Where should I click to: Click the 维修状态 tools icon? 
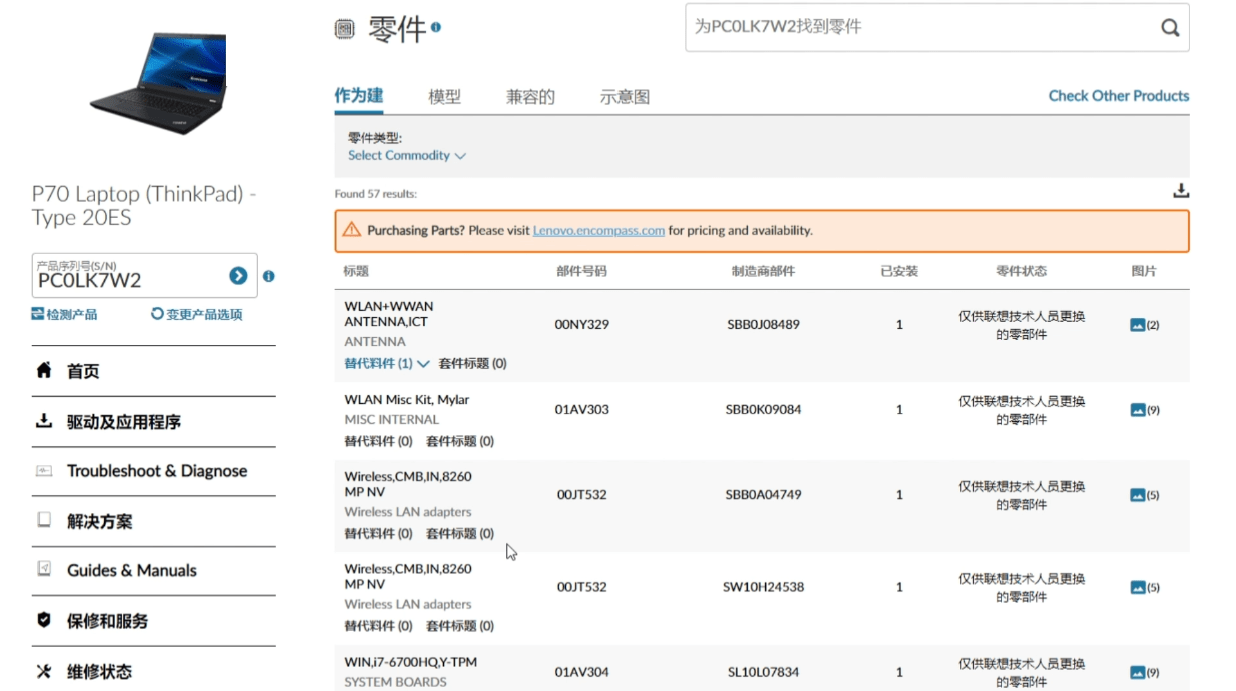coord(43,671)
